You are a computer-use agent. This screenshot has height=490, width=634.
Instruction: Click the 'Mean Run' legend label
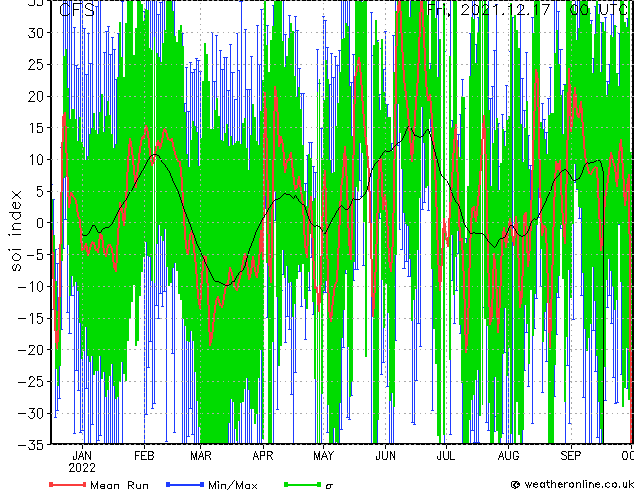click(119, 485)
